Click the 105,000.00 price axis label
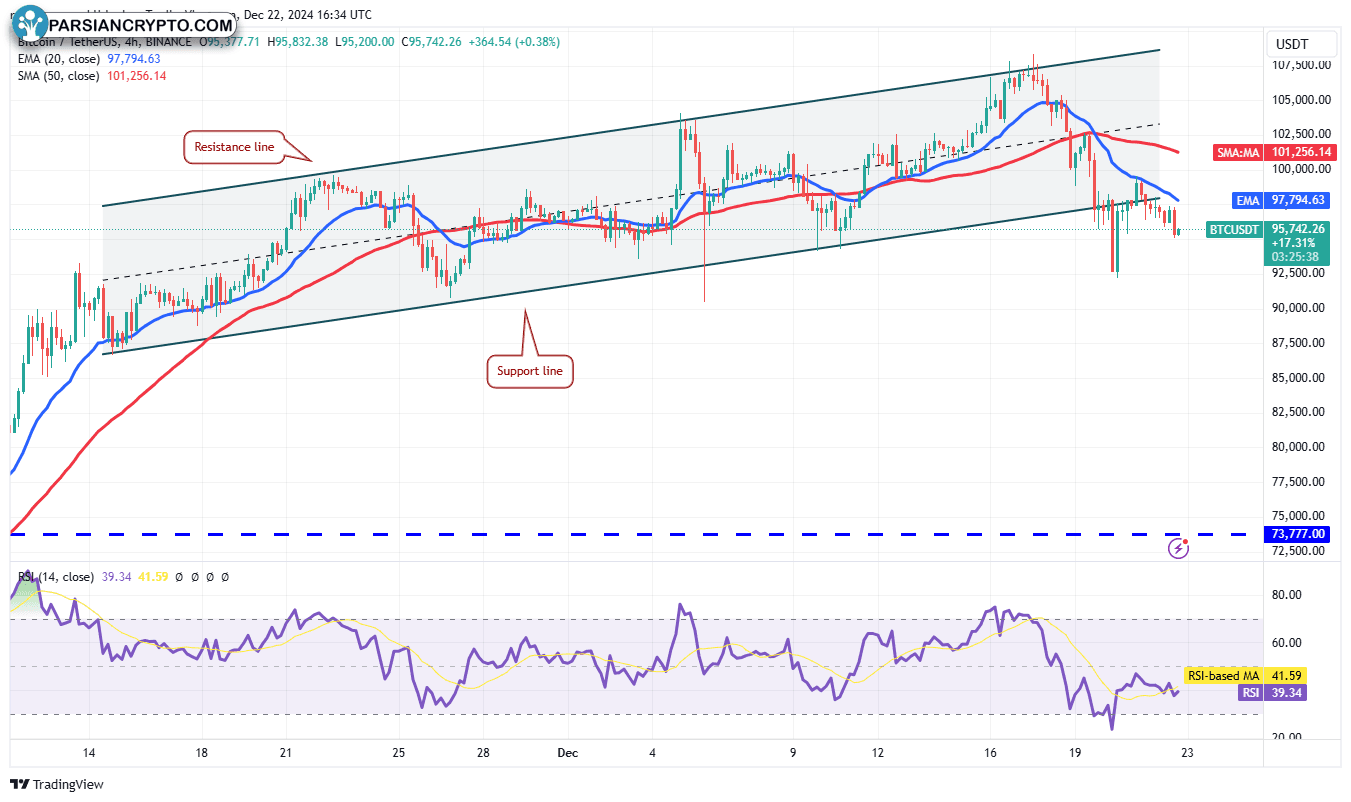The image size is (1351, 802). point(1299,100)
